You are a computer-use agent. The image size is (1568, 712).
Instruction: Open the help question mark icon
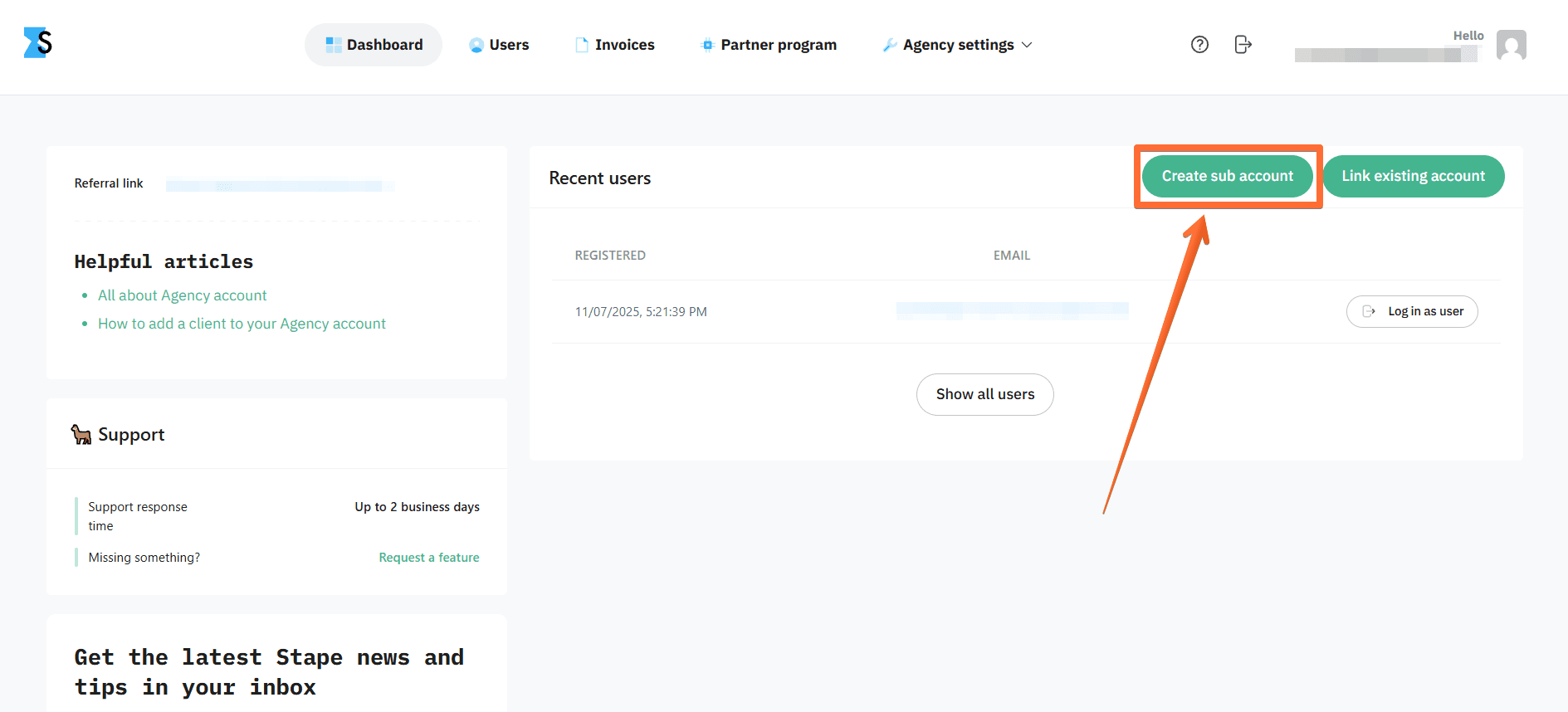(1199, 45)
